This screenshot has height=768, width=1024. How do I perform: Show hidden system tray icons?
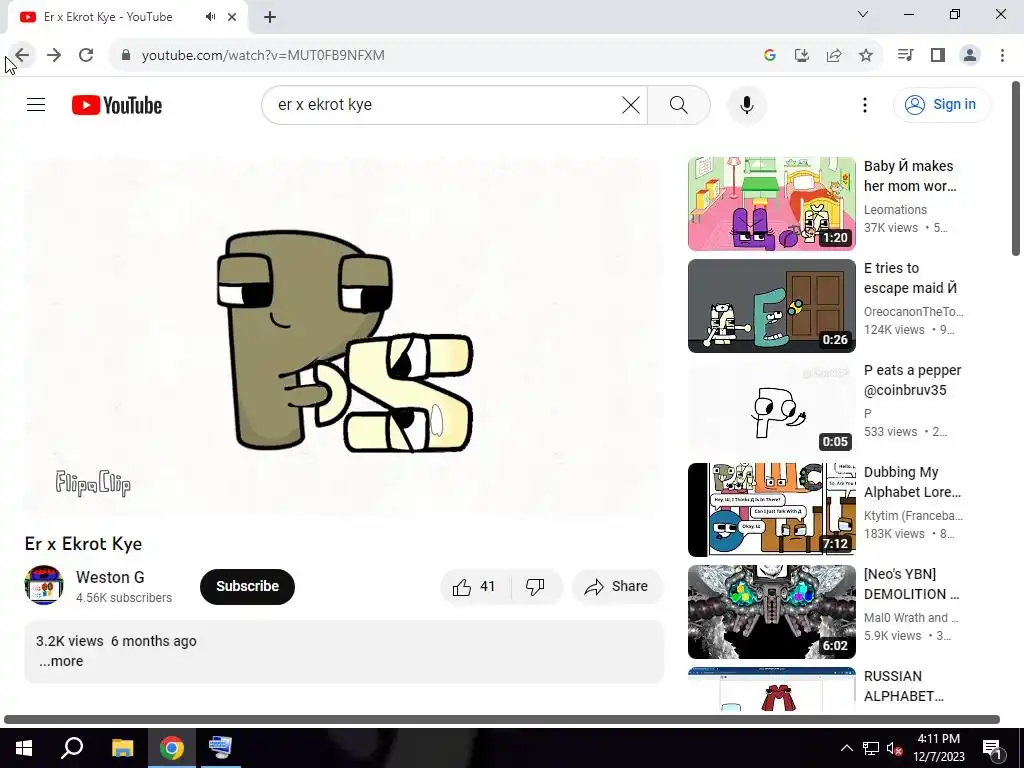tap(846, 748)
